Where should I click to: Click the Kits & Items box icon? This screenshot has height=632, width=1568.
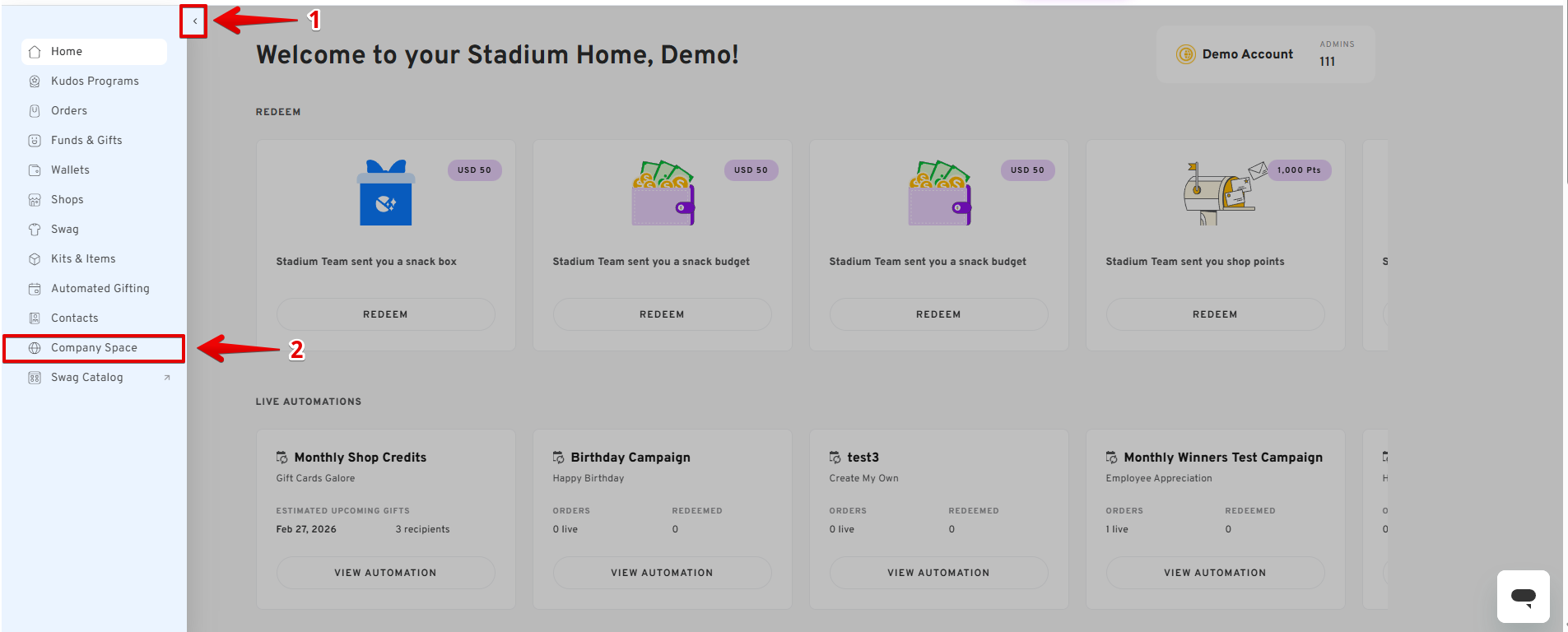(35, 259)
